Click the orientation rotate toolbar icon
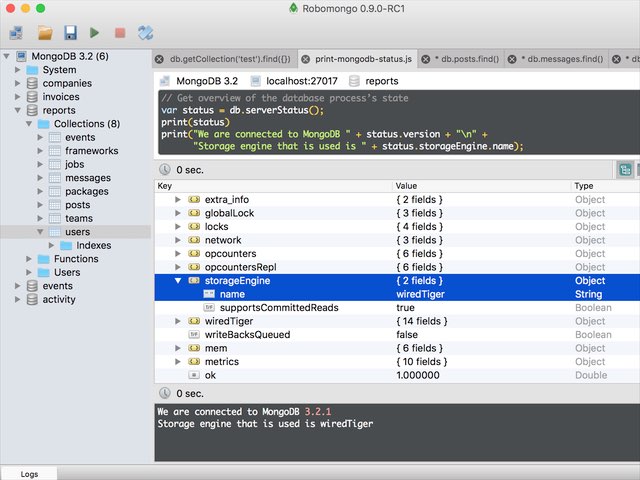This screenshot has height=480, width=640. [145, 33]
